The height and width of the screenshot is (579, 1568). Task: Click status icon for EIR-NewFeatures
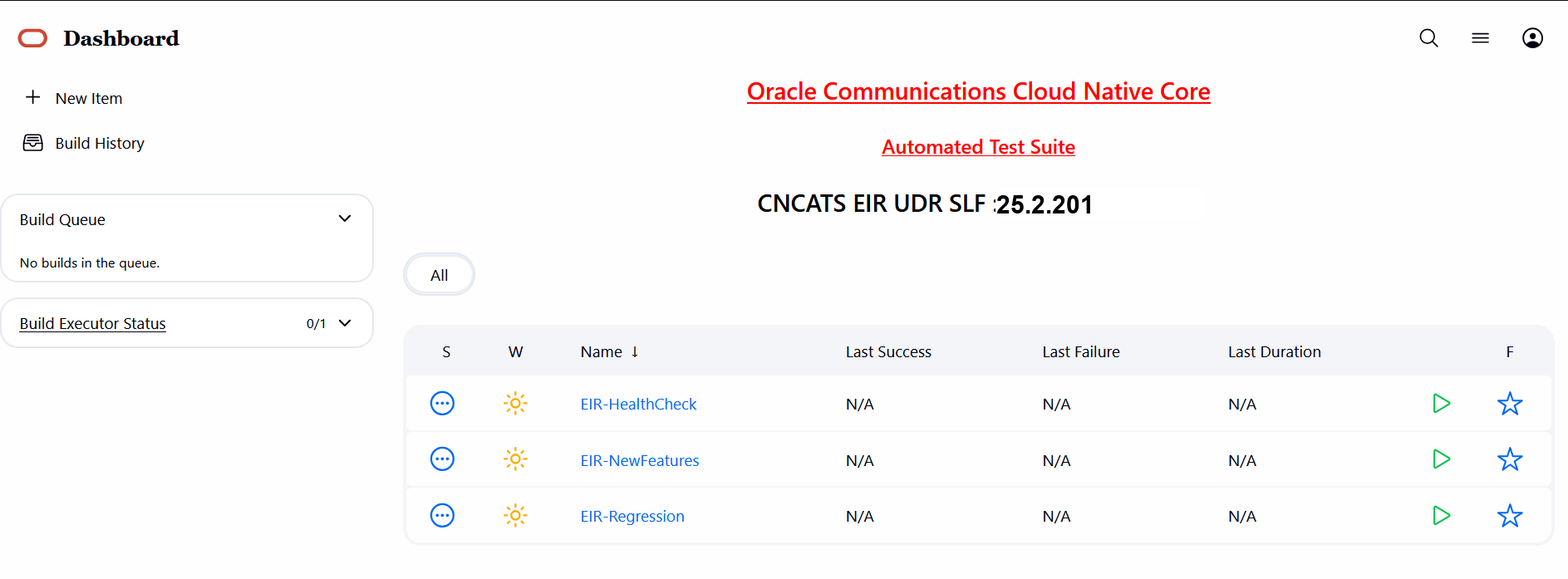pyautogui.click(x=442, y=459)
